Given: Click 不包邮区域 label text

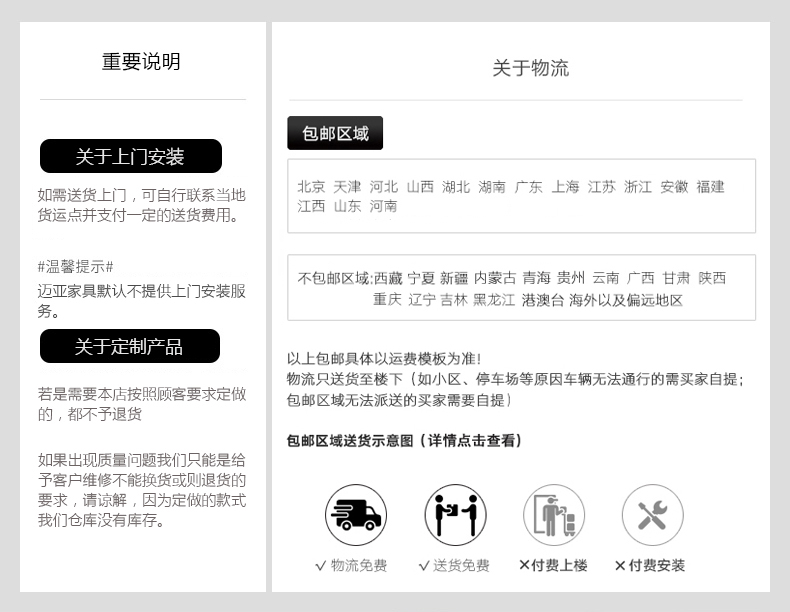Looking at the screenshot, I should click(x=334, y=278).
